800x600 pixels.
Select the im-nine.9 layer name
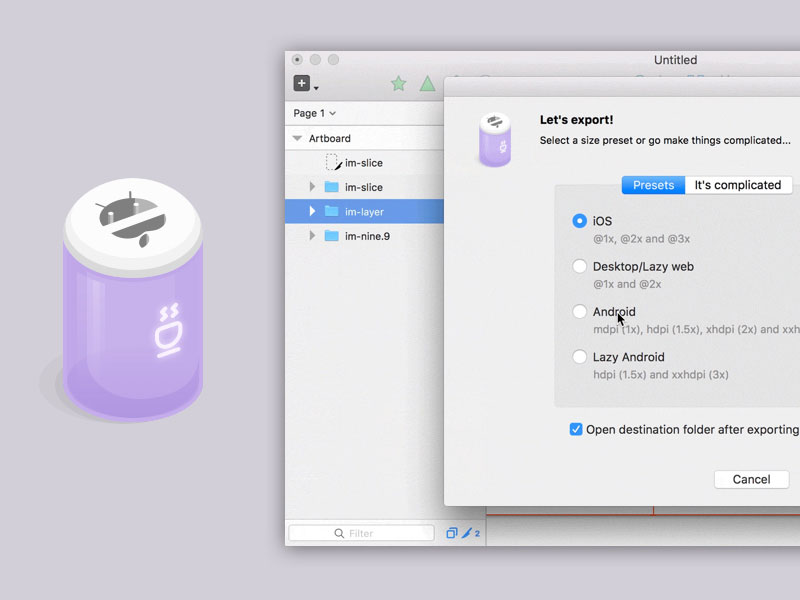coord(367,236)
